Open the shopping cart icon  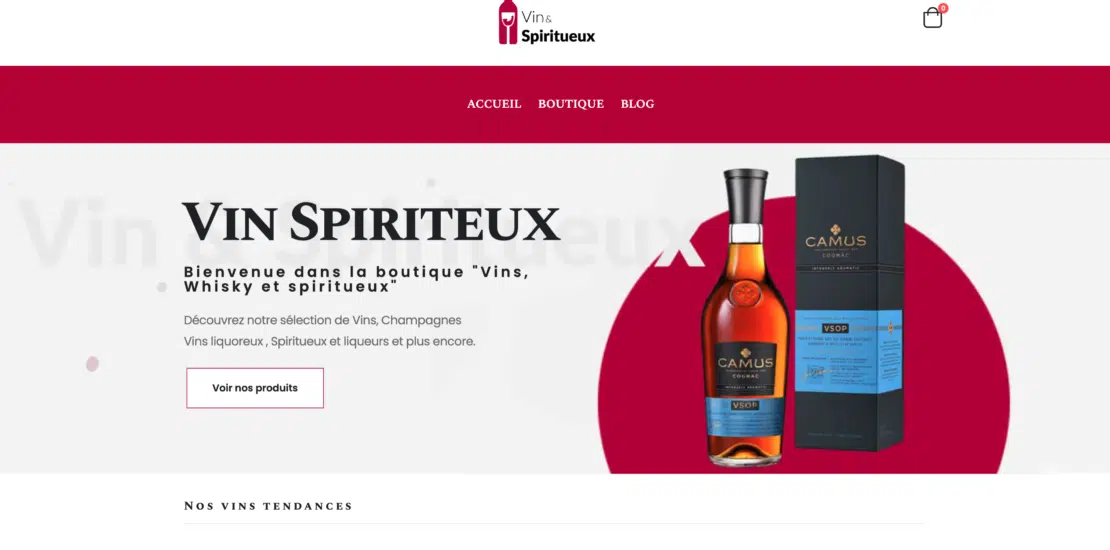tap(932, 18)
